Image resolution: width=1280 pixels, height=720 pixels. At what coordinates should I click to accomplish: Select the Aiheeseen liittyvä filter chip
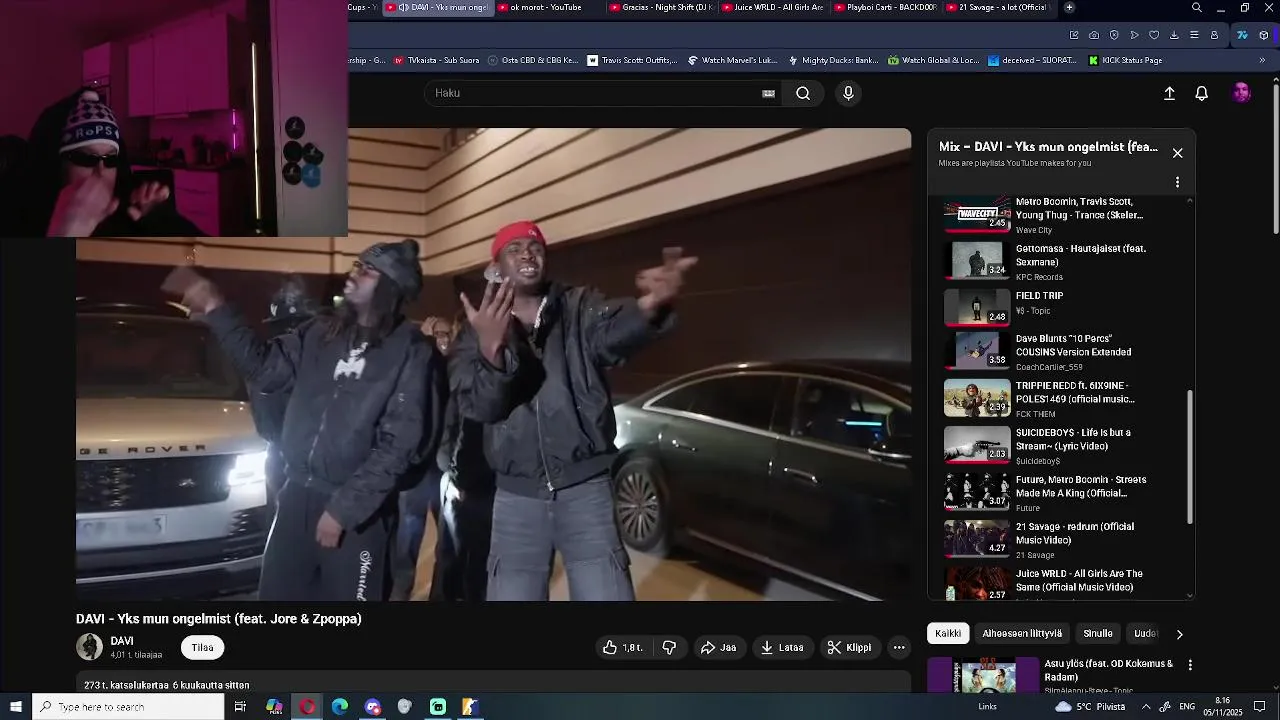(x=1022, y=633)
